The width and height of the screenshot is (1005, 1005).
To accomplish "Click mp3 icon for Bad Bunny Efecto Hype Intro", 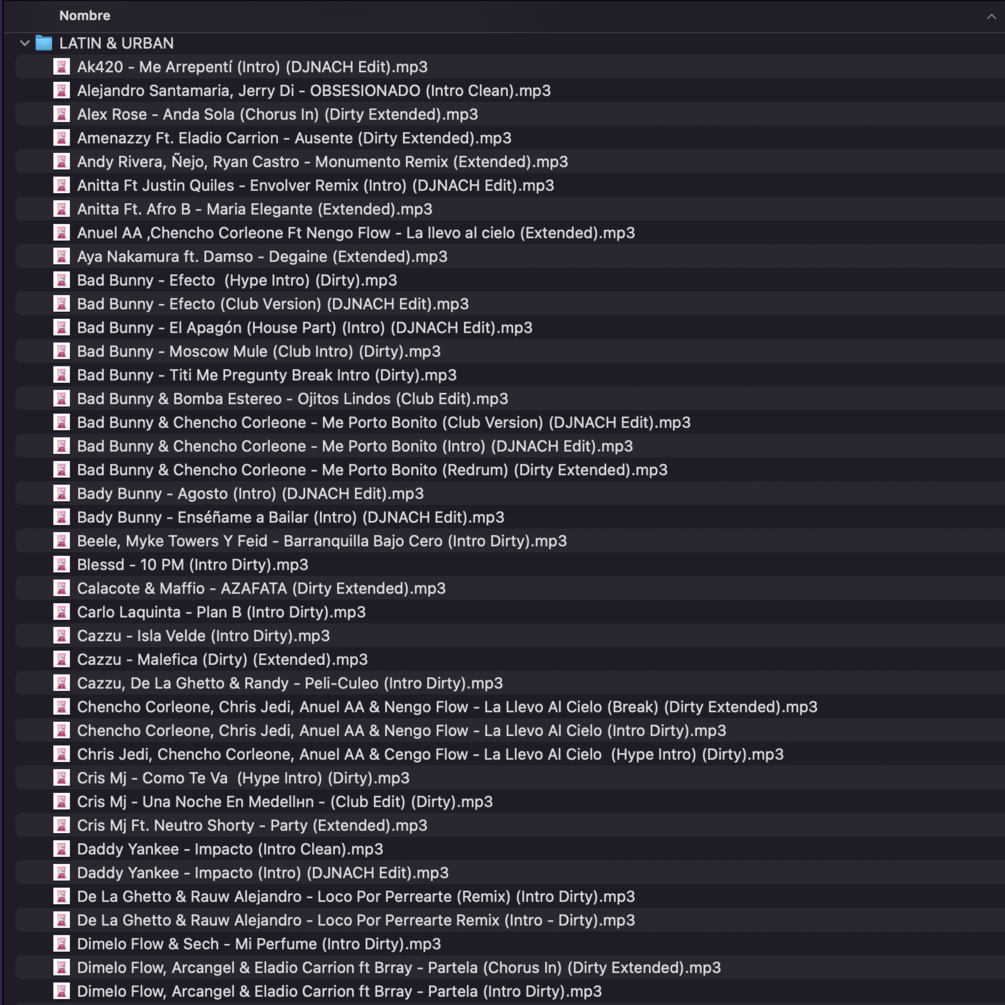I will point(62,280).
